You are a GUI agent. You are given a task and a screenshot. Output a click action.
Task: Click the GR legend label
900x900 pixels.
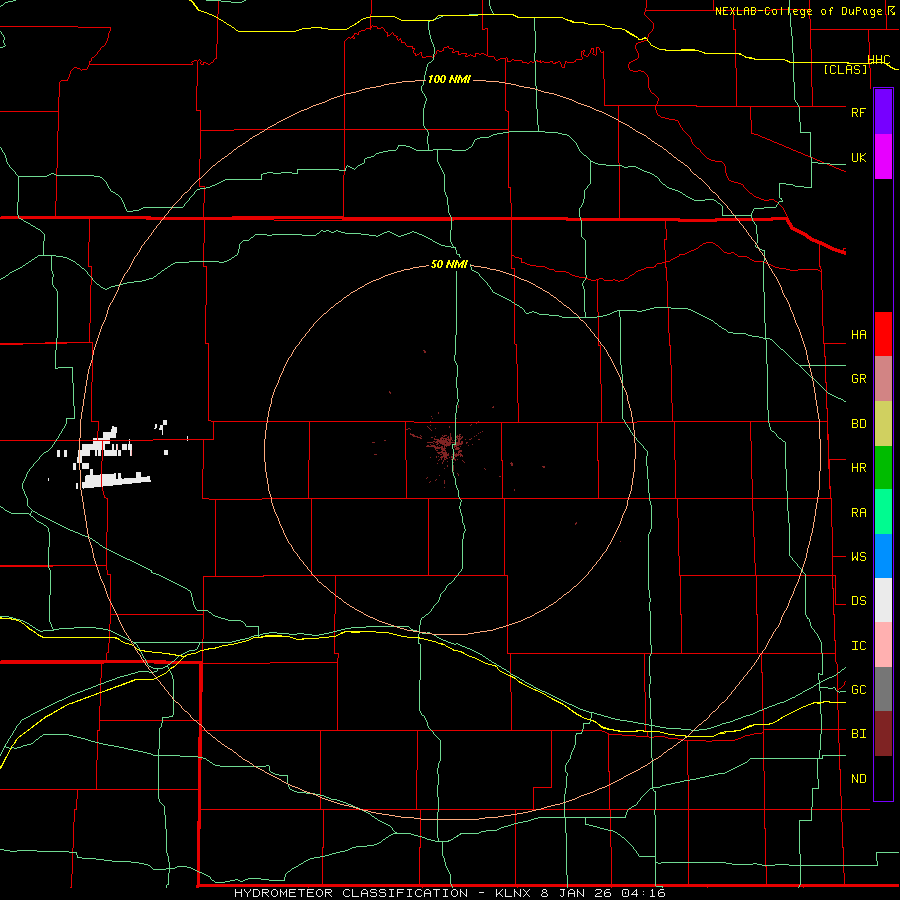858,379
